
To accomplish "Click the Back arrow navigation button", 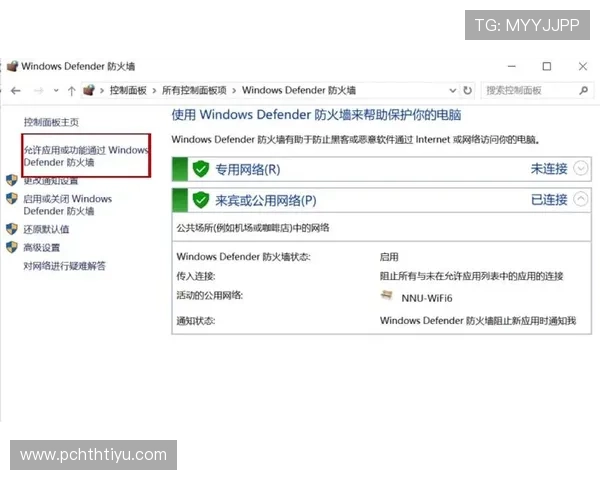I will 16,91.
